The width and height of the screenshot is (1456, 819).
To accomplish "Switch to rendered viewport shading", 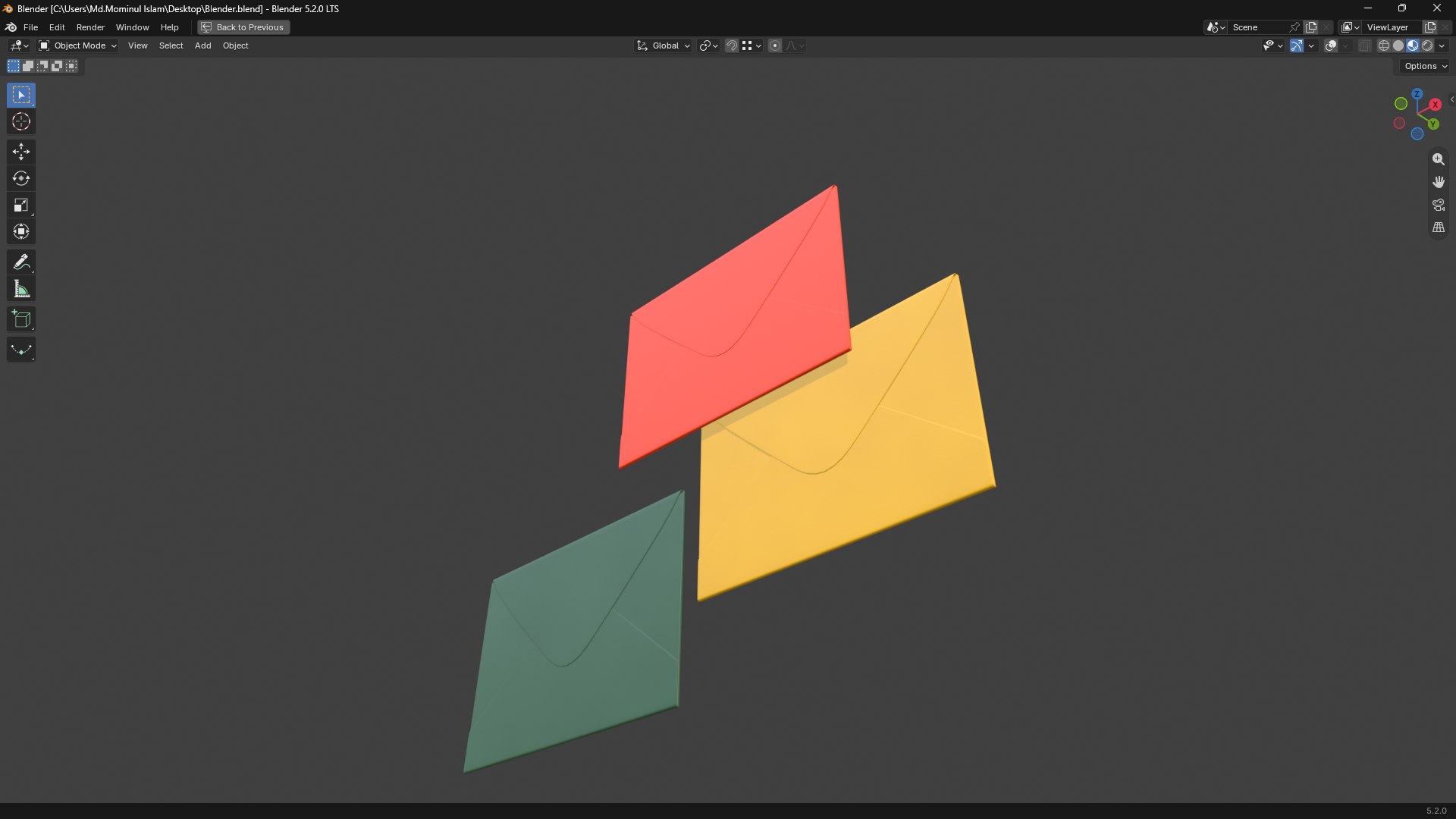I will (1427, 46).
